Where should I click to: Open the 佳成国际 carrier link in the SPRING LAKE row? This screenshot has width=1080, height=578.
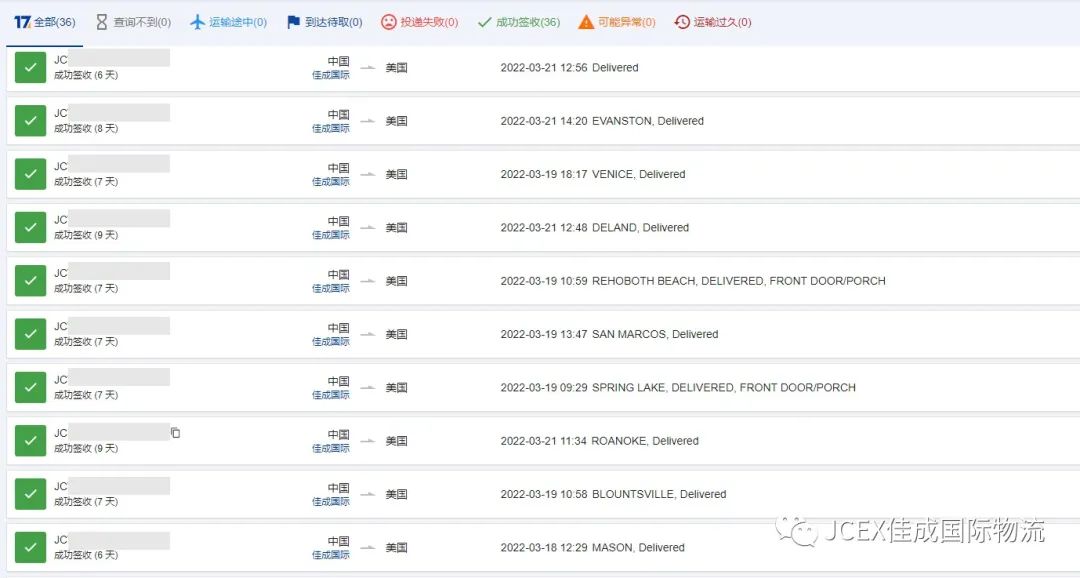331,395
